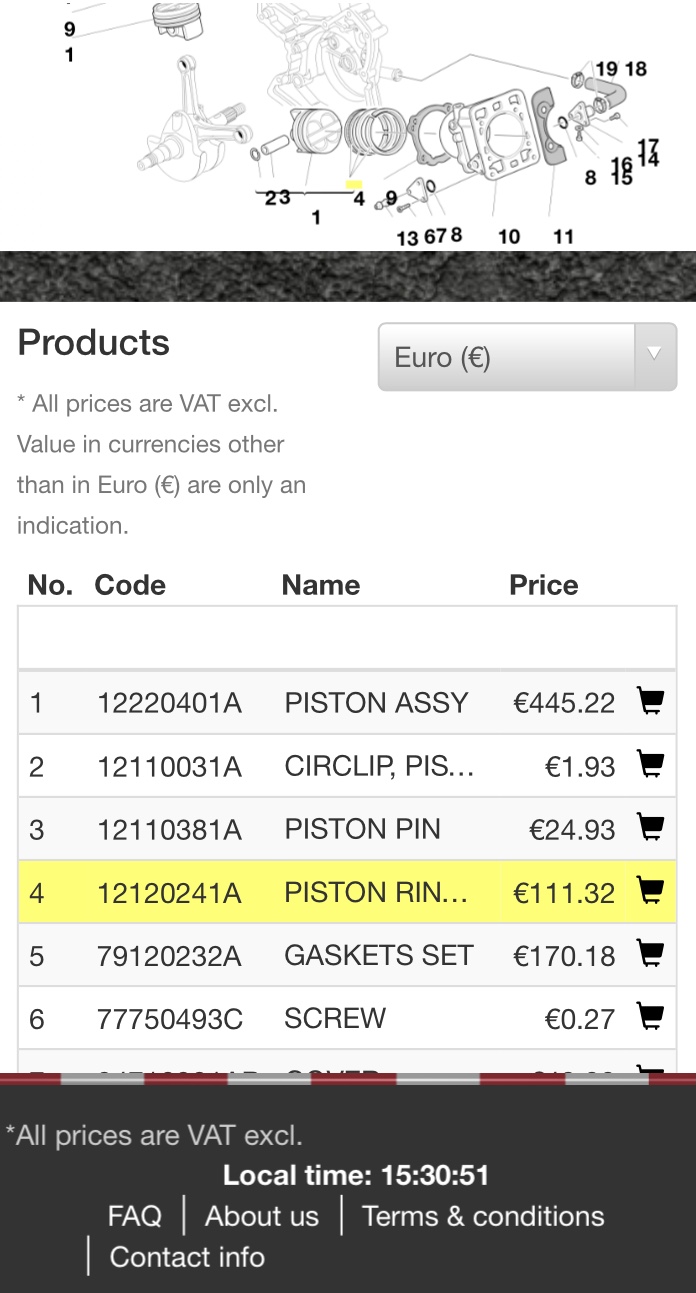Open the Euro currency dropdown
The image size is (696, 1293).
pyautogui.click(x=527, y=357)
